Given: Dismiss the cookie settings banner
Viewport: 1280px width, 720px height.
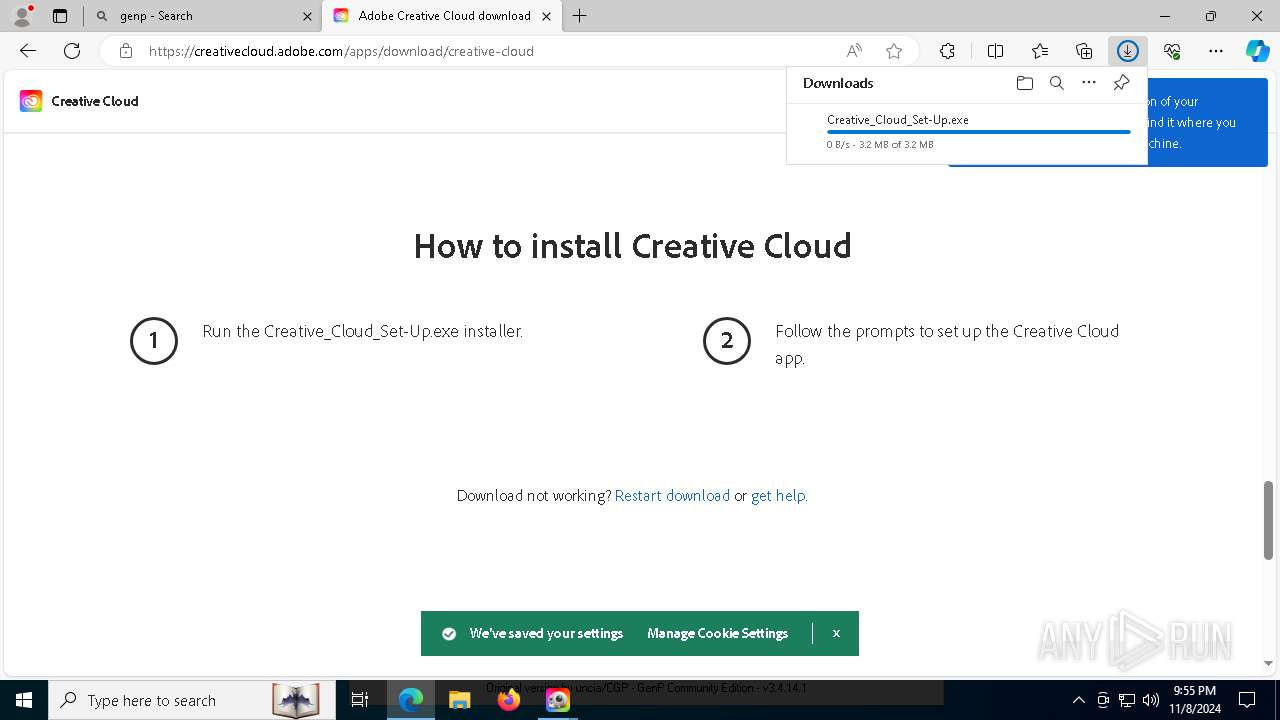Looking at the screenshot, I should pyautogui.click(x=836, y=633).
